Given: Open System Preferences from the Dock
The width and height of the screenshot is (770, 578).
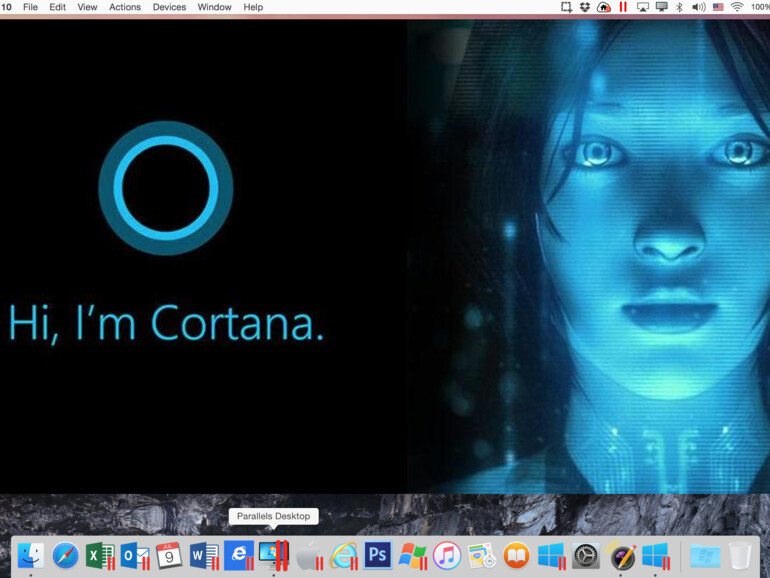Looking at the screenshot, I should click(x=586, y=556).
